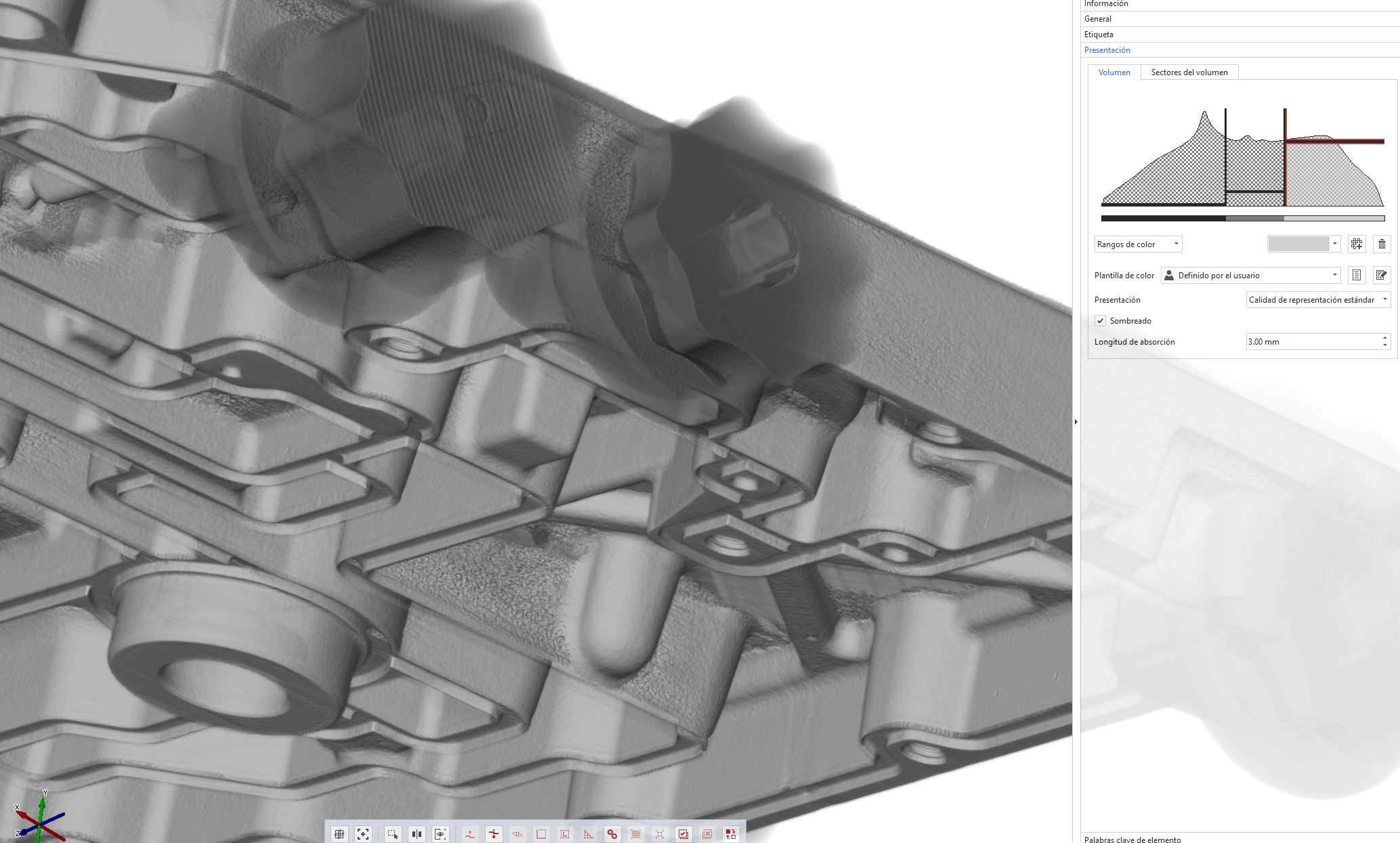Toggle the Sombreado checkbox

coord(1101,321)
